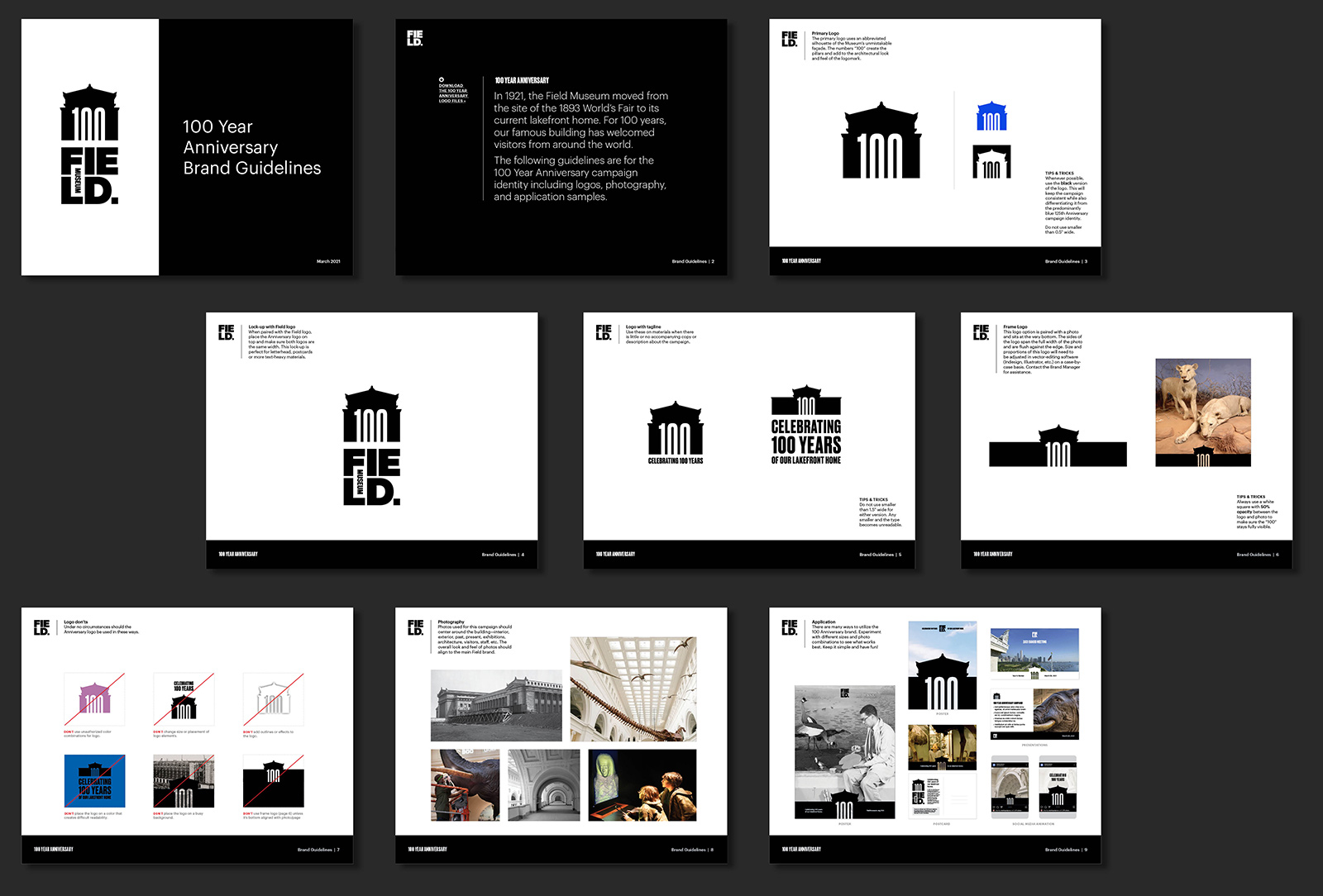Select the 'Application' heading
Screen dimensions: 1323x896
pyautogui.click(x=824, y=622)
